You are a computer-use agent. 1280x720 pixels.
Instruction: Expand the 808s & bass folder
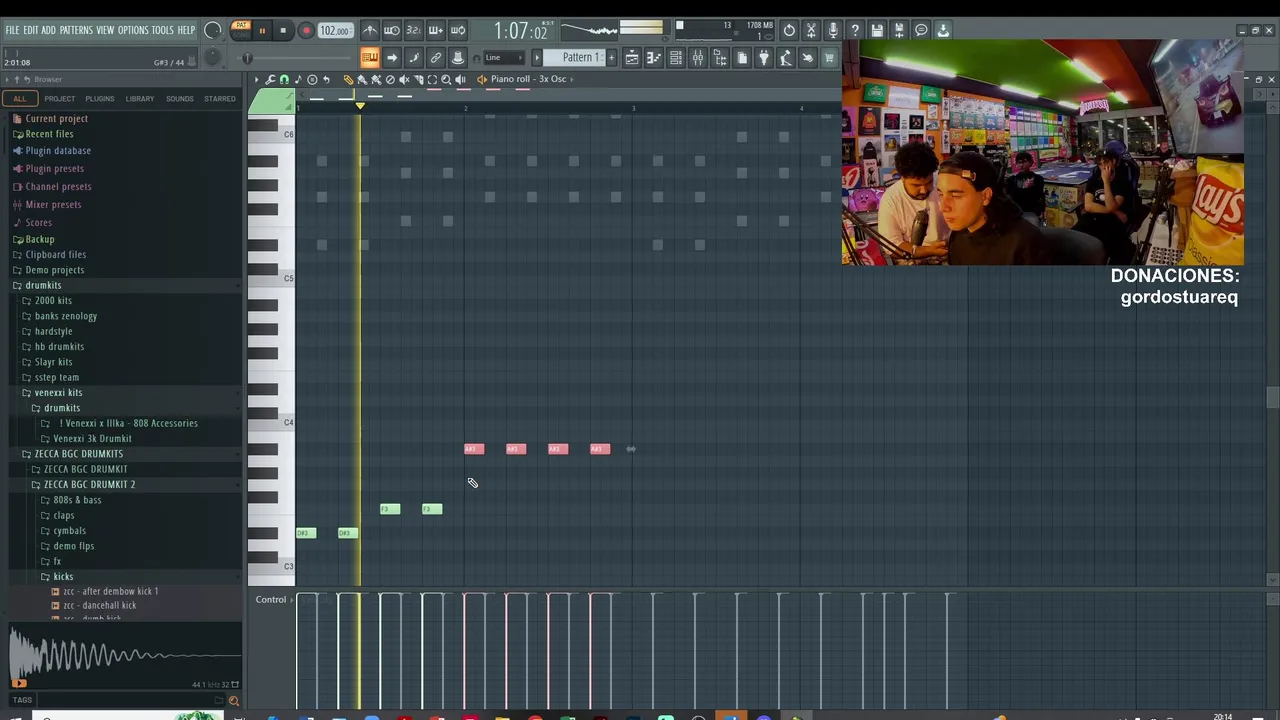pos(77,500)
